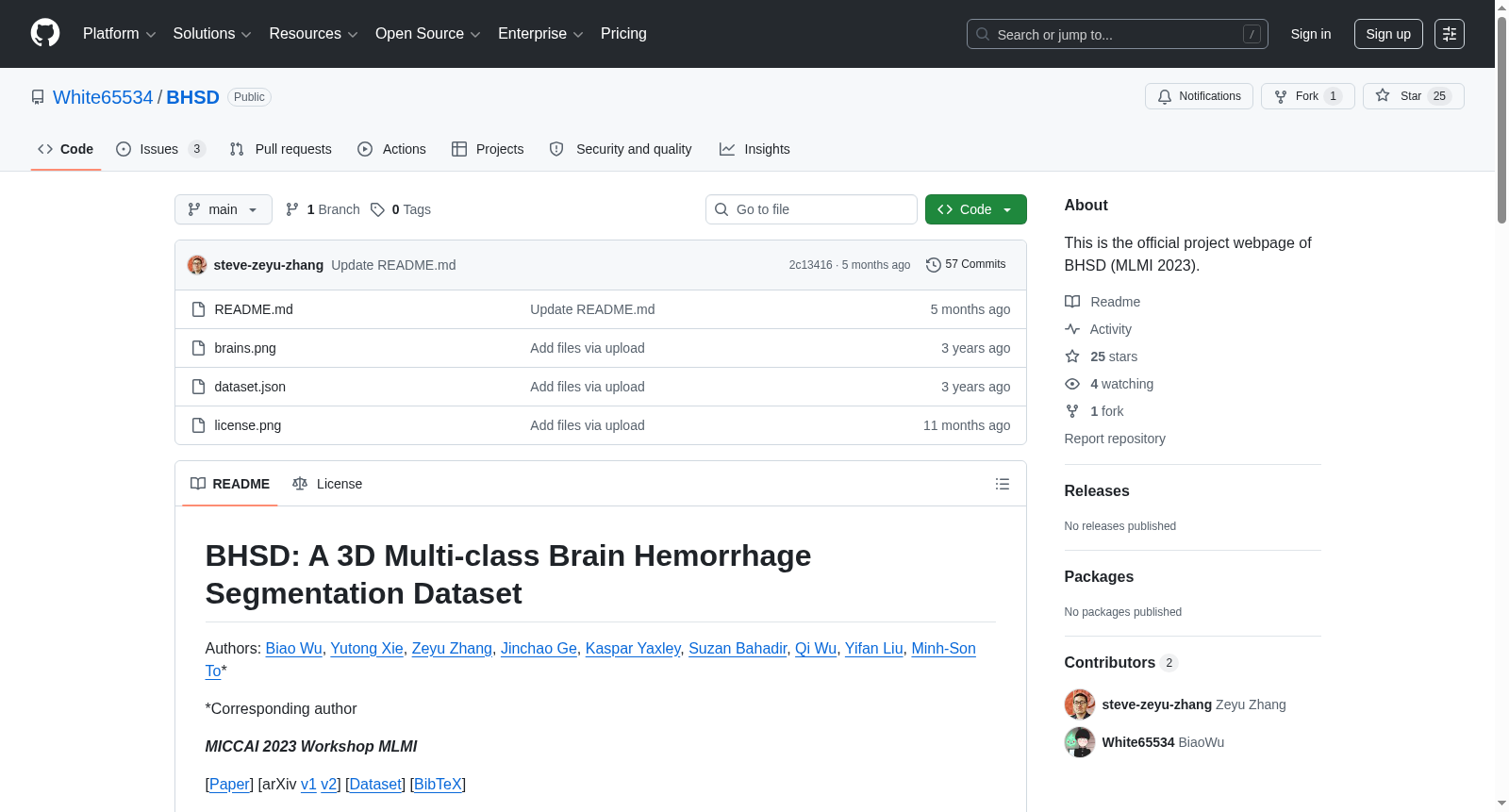Open the 0 Tags link
Viewport: 1509px width, 812px height.
coord(402,209)
